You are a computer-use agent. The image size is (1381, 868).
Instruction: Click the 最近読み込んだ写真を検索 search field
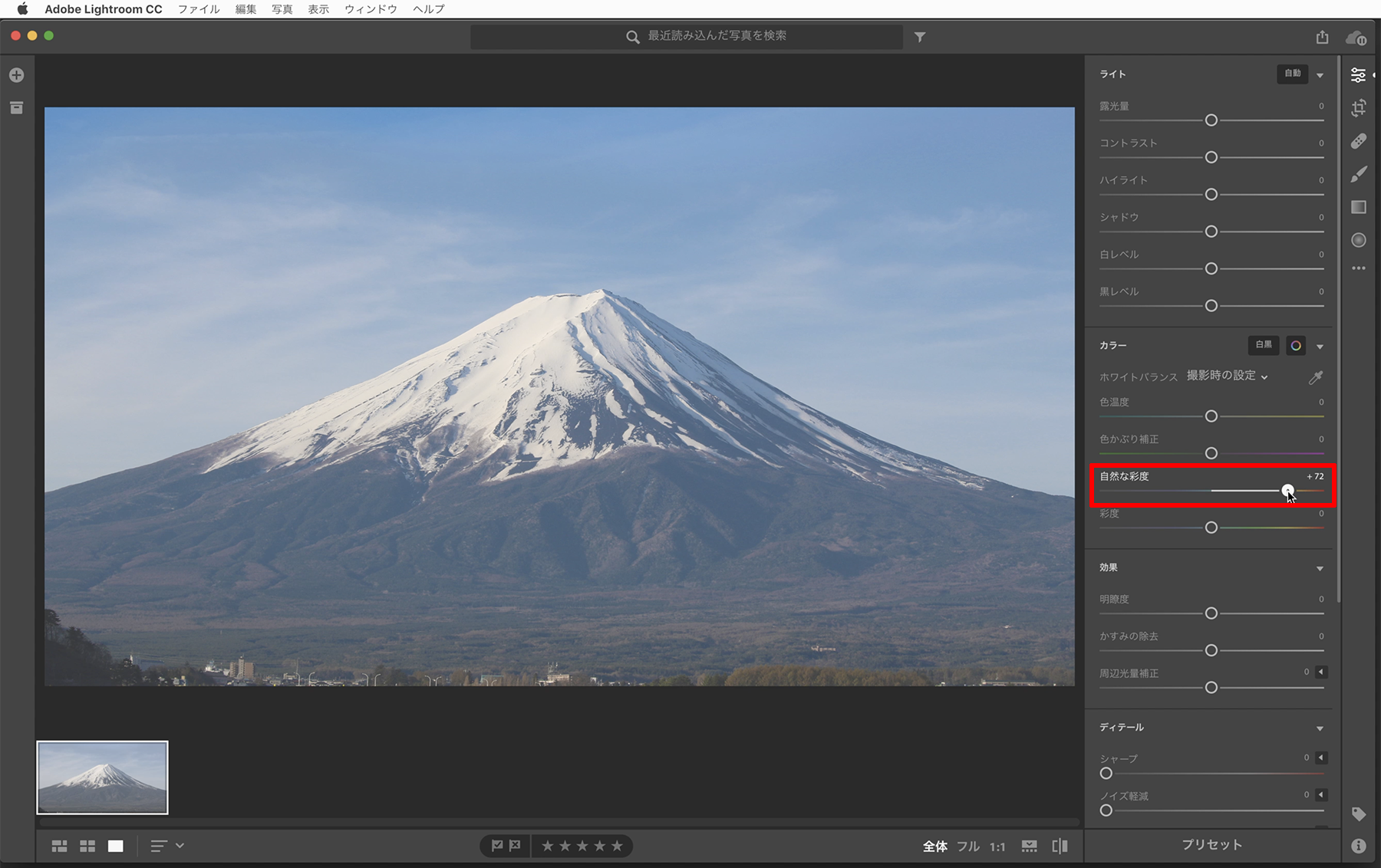pyautogui.click(x=687, y=37)
